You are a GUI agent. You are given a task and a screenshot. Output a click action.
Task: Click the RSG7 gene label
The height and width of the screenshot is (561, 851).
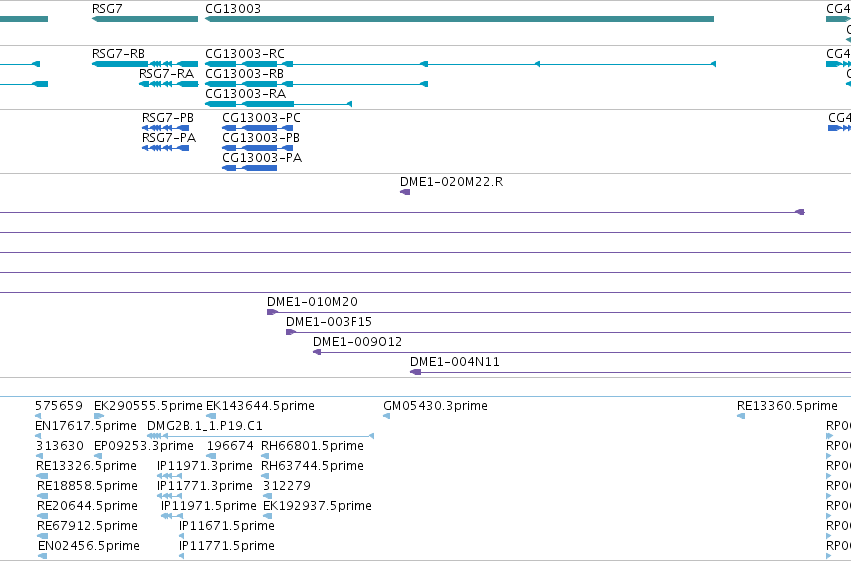point(107,9)
